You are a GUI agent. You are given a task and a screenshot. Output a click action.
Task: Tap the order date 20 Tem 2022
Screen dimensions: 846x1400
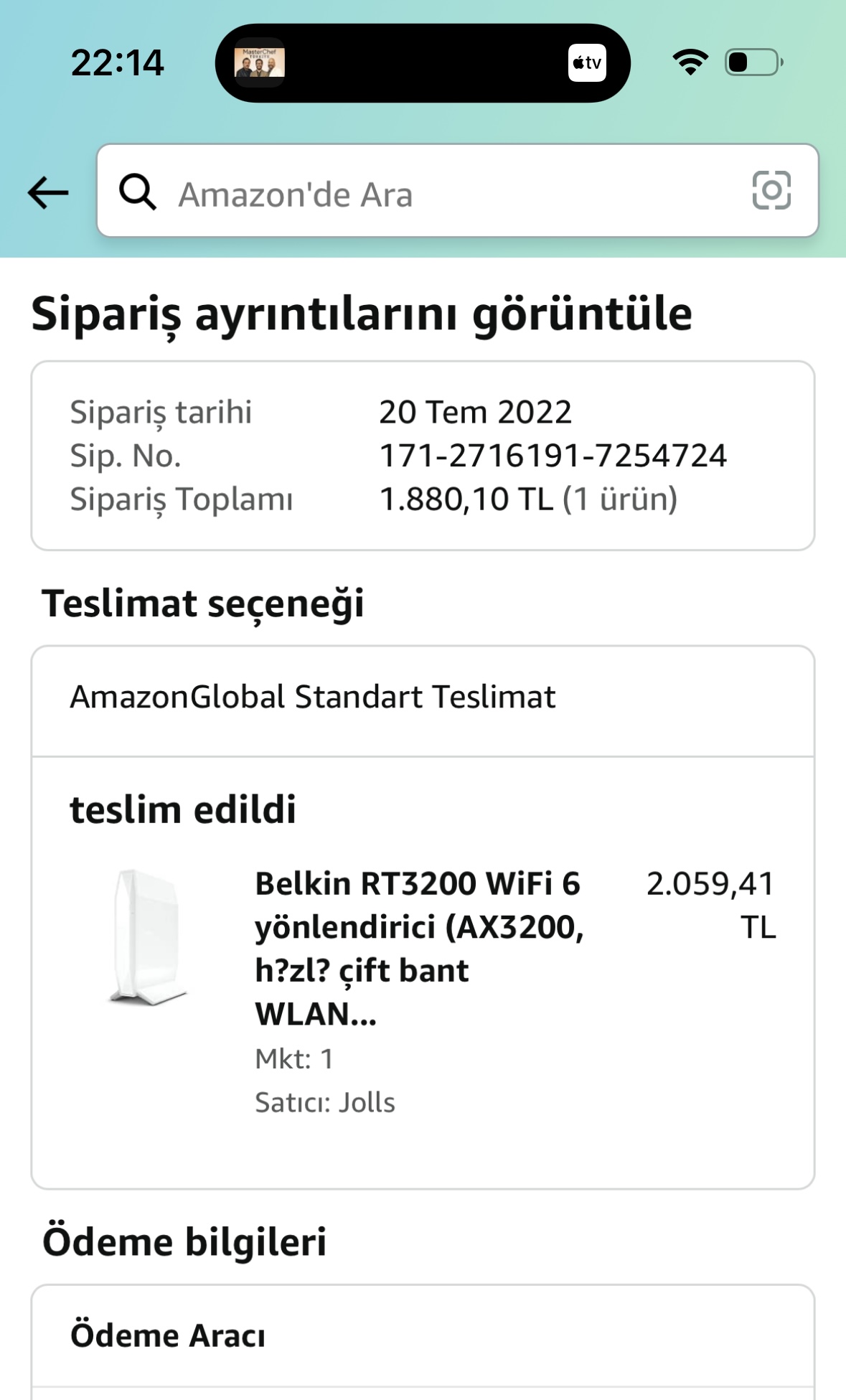coord(475,413)
